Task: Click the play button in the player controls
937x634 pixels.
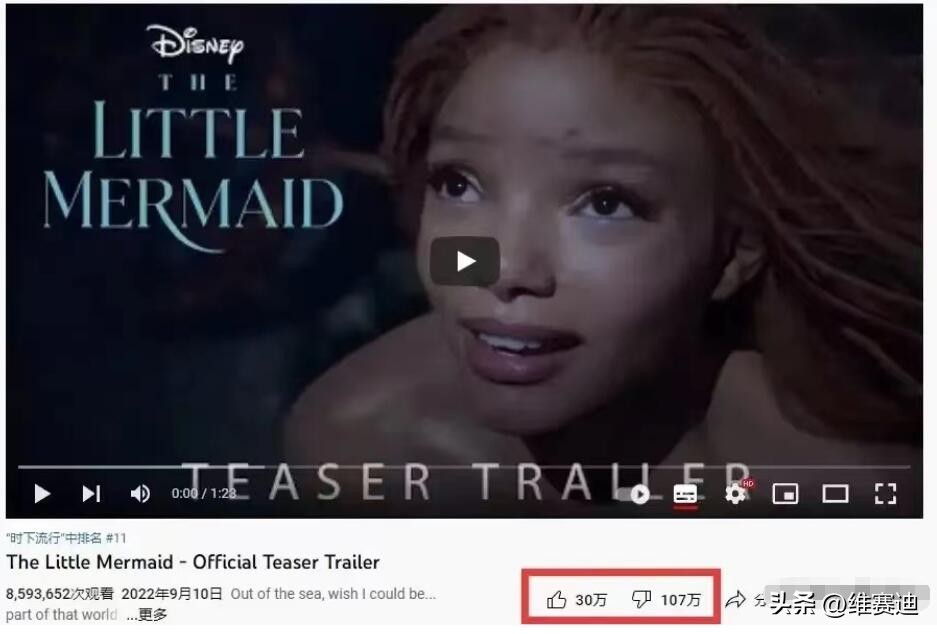Action: (42, 494)
